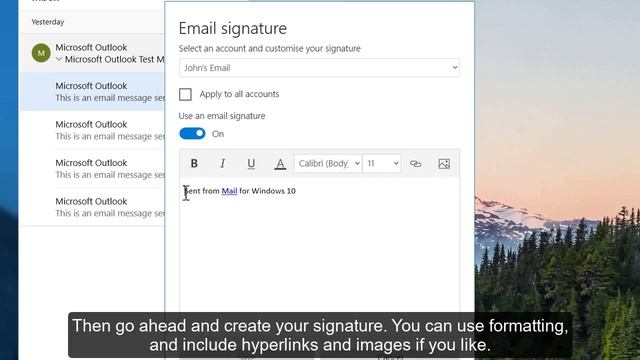
Task: Select the green M sender avatar
Action: (x=41, y=53)
